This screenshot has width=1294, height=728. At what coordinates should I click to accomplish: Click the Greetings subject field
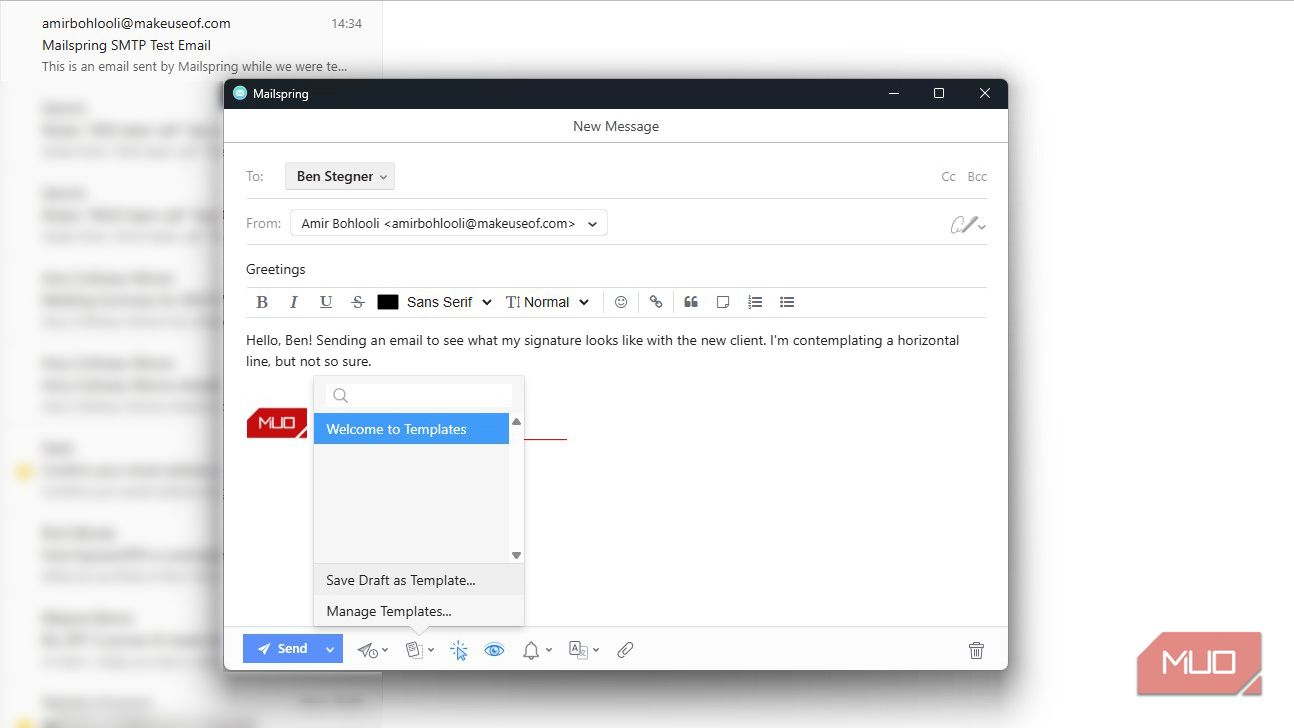click(x=616, y=269)
